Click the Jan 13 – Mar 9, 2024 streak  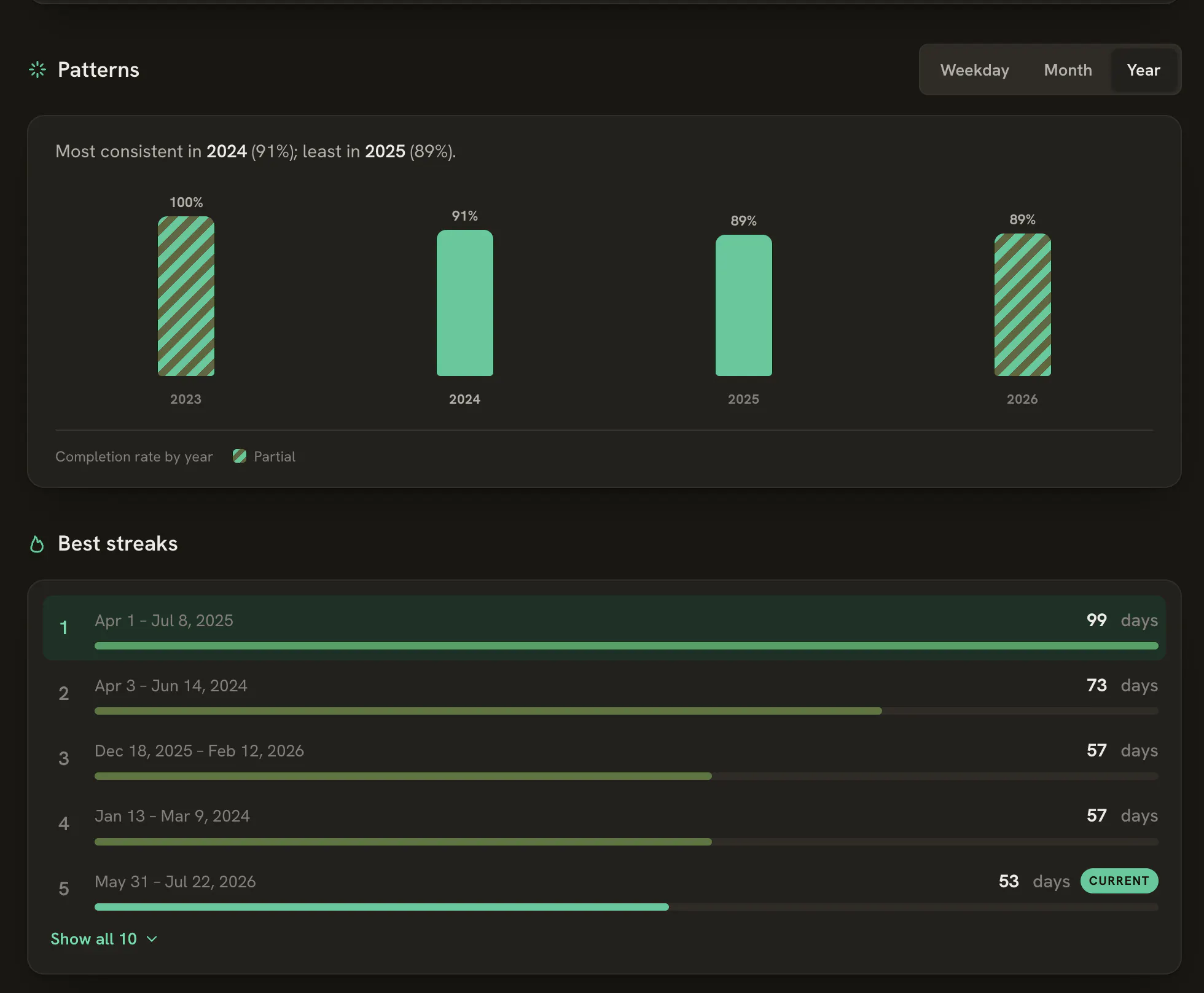tap(604, 823)
